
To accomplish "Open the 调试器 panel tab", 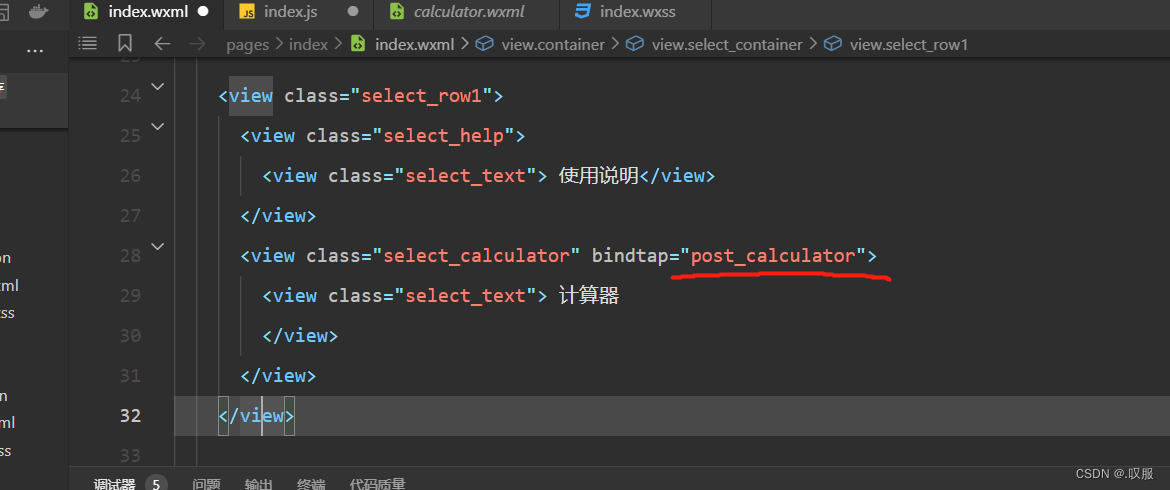I will [x=113, y=483].
